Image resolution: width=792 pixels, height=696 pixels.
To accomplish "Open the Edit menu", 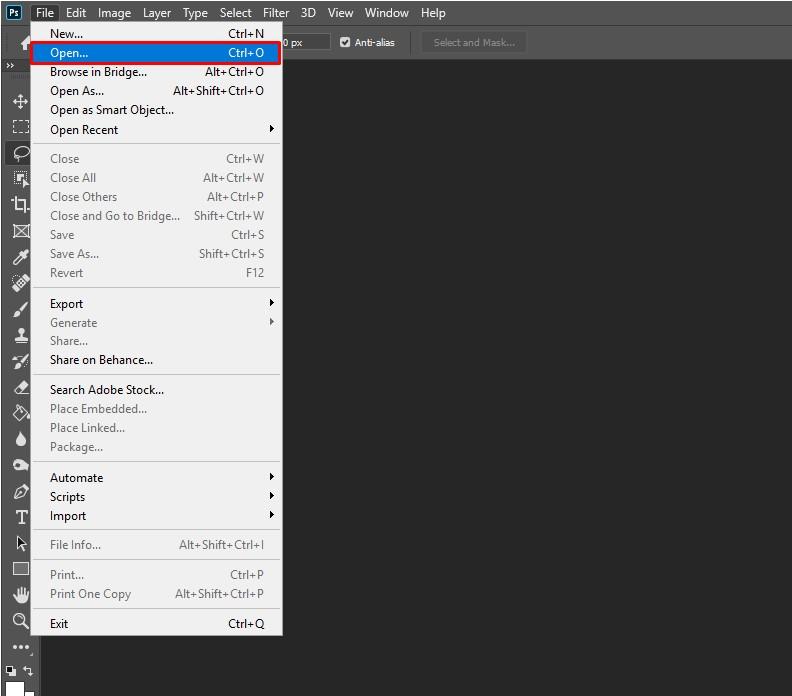I will coord(76,13).
